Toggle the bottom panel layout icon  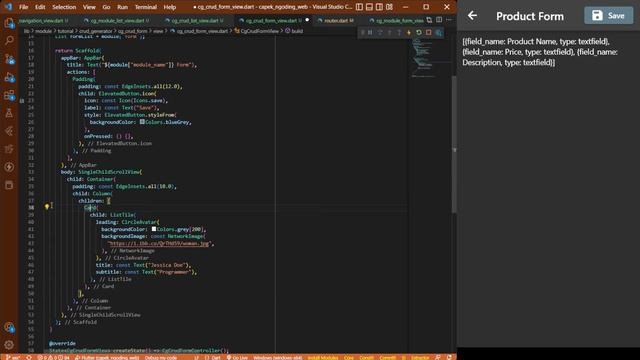point(369,7)
